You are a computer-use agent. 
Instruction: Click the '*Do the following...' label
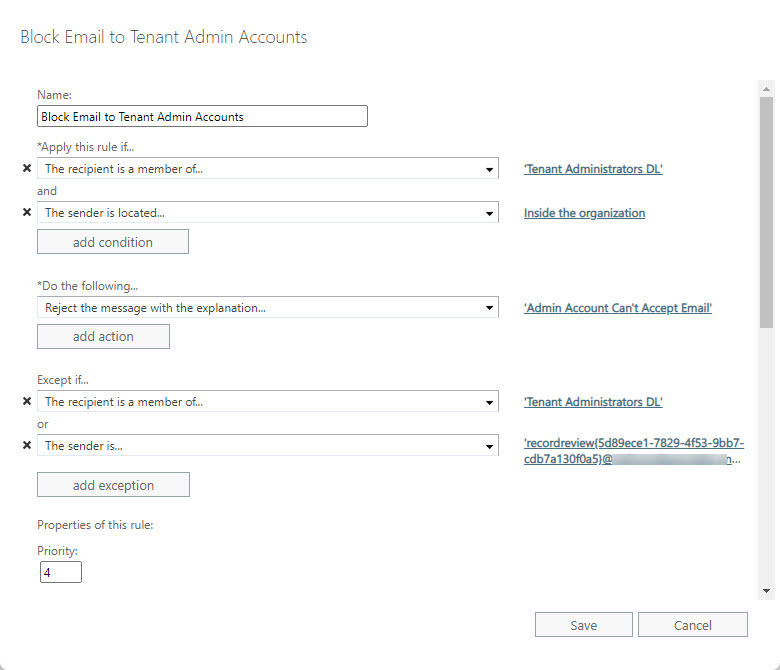[88, 286]
